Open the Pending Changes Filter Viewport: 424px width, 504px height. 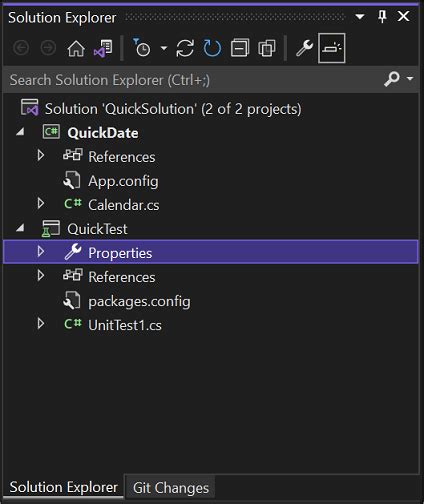click(142, 48)
